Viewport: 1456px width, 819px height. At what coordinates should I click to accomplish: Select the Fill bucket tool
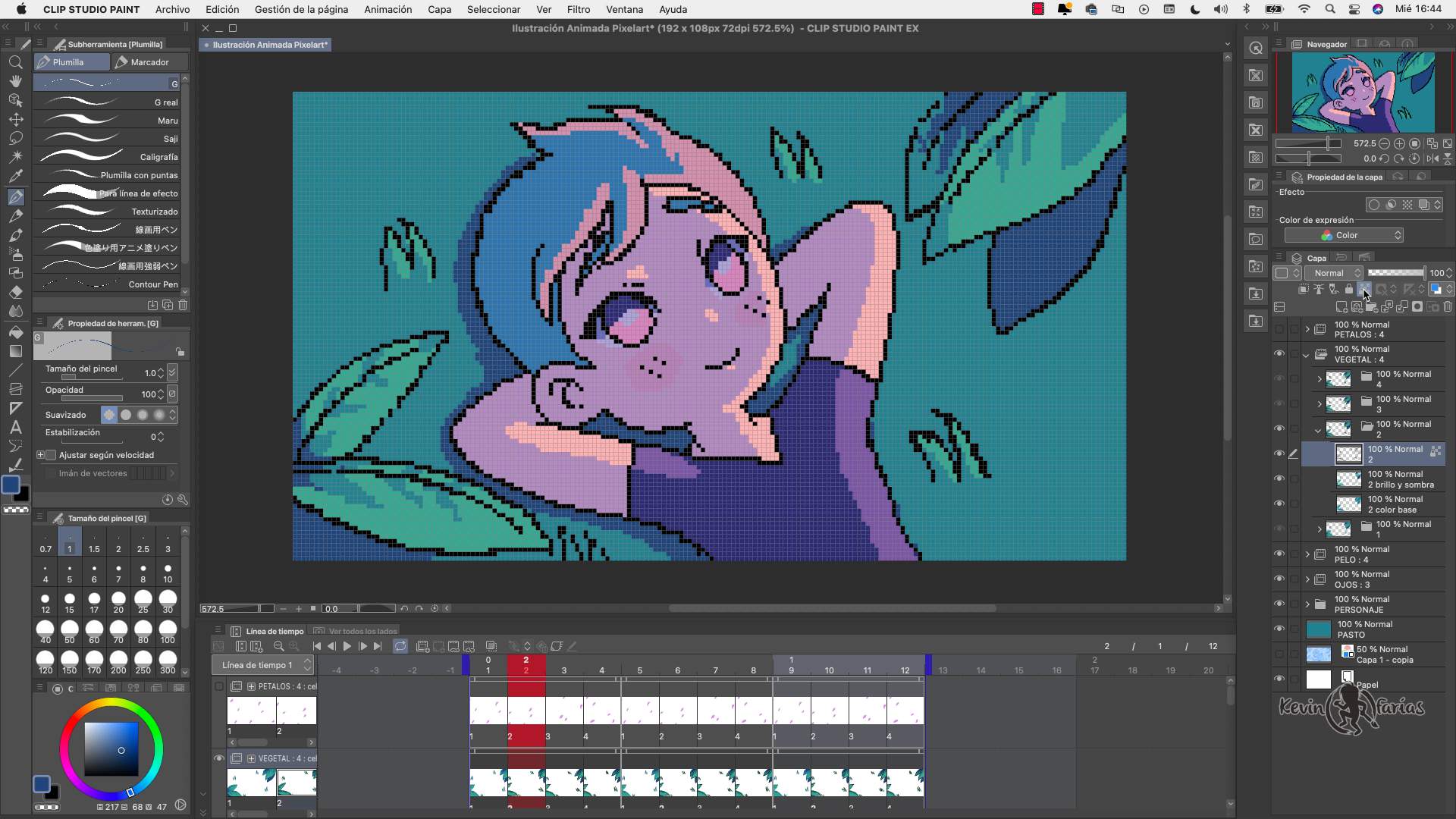(15, 332)
